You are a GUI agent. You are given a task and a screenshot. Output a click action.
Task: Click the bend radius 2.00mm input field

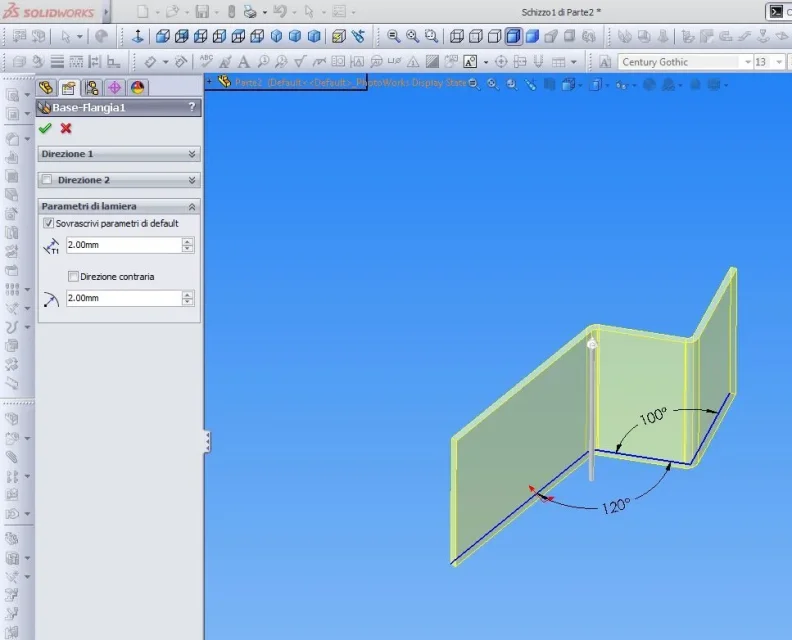coord(124,298)
